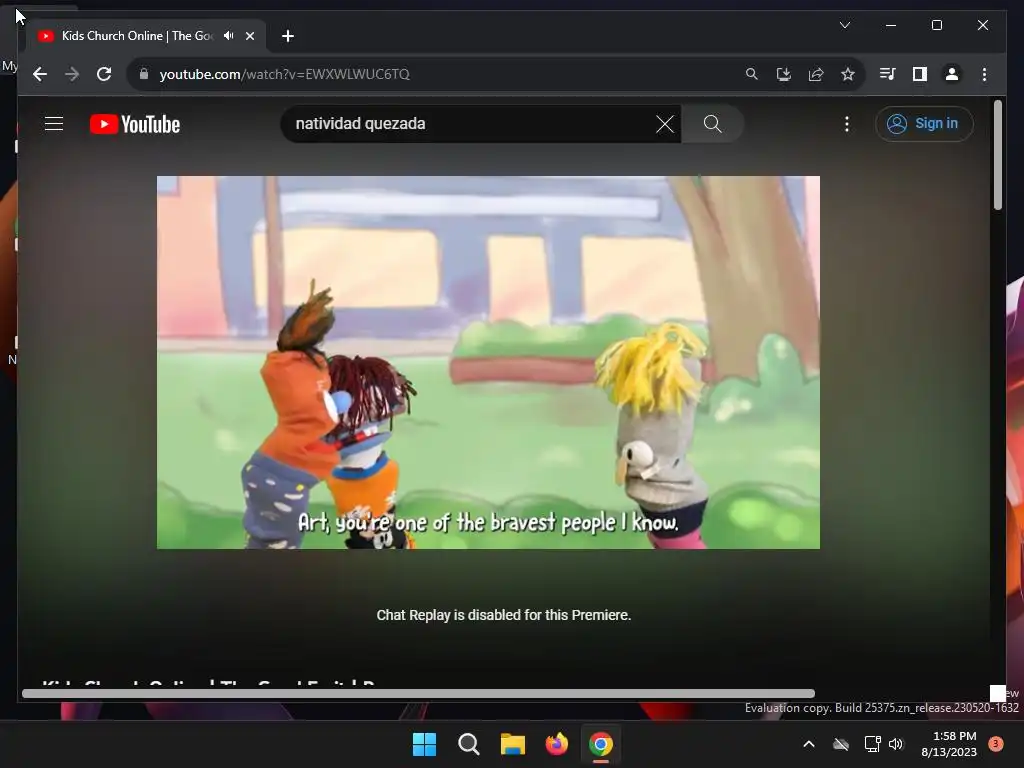The width and height of the screenshot is (1024, 768).
Task: View site information lock icon
Action: [x=144, y=74]
